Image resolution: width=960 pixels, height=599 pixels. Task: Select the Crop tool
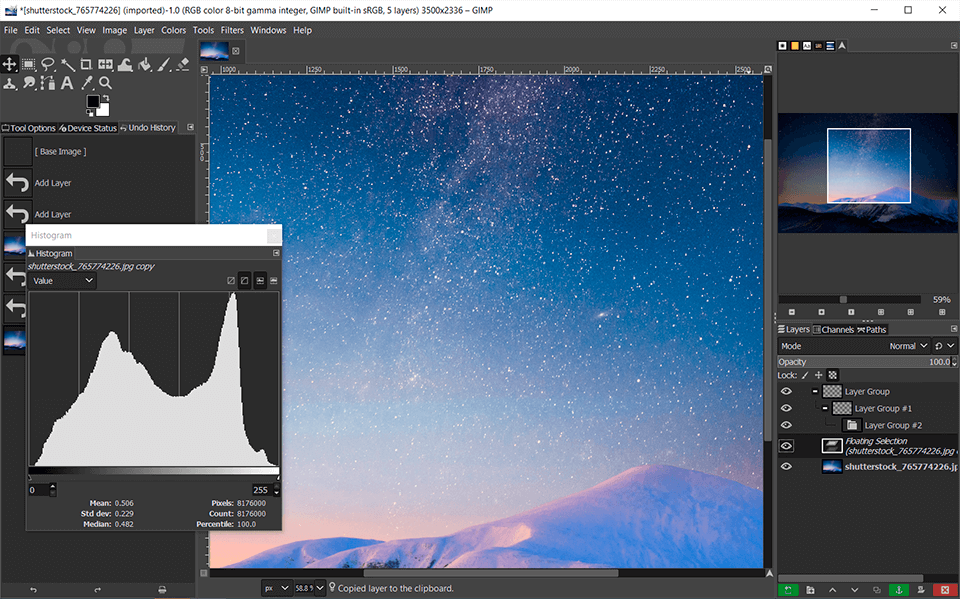coord(86,64)
